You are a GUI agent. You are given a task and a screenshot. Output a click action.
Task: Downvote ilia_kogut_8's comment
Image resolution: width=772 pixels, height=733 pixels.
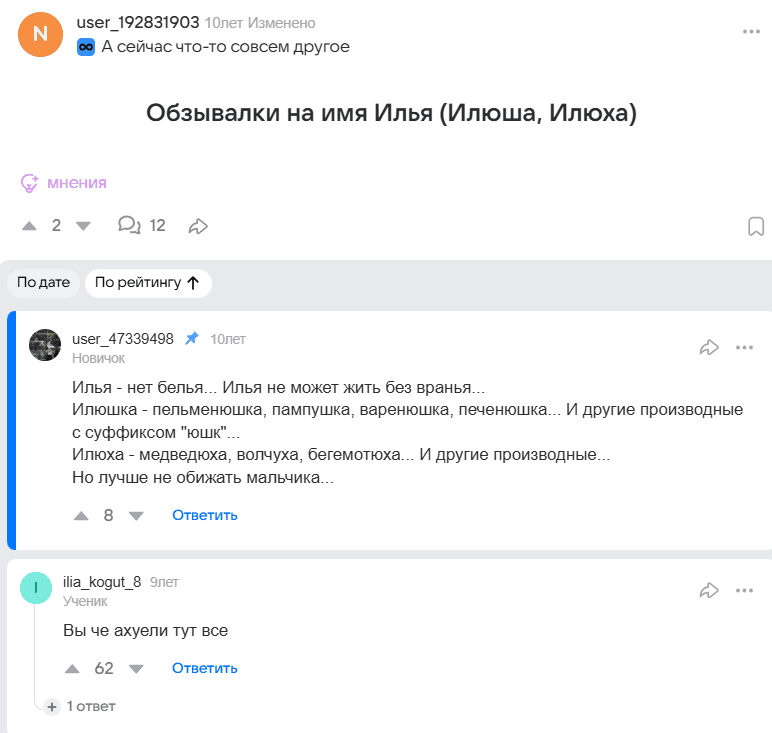coord(136,669)
